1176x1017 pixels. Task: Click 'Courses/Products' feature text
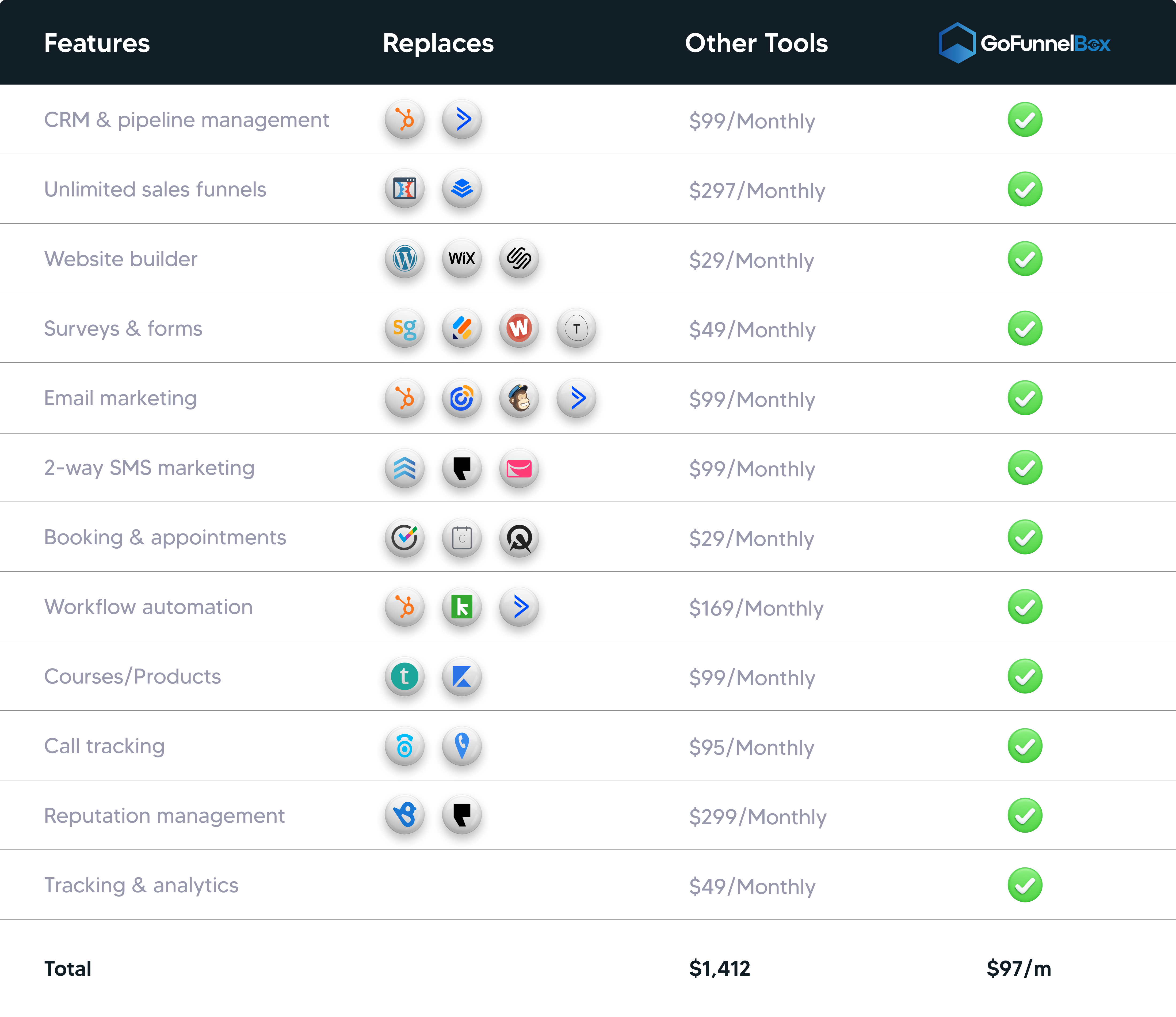click(132, 677)
